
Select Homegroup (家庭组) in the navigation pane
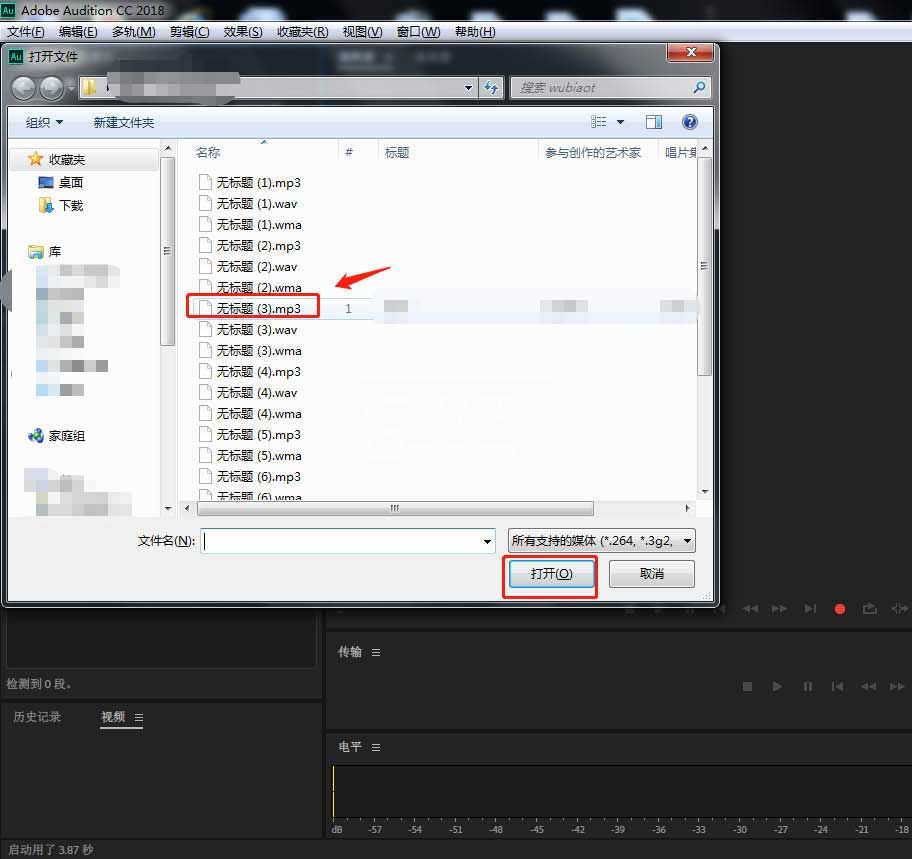click(x=56, y=436)
